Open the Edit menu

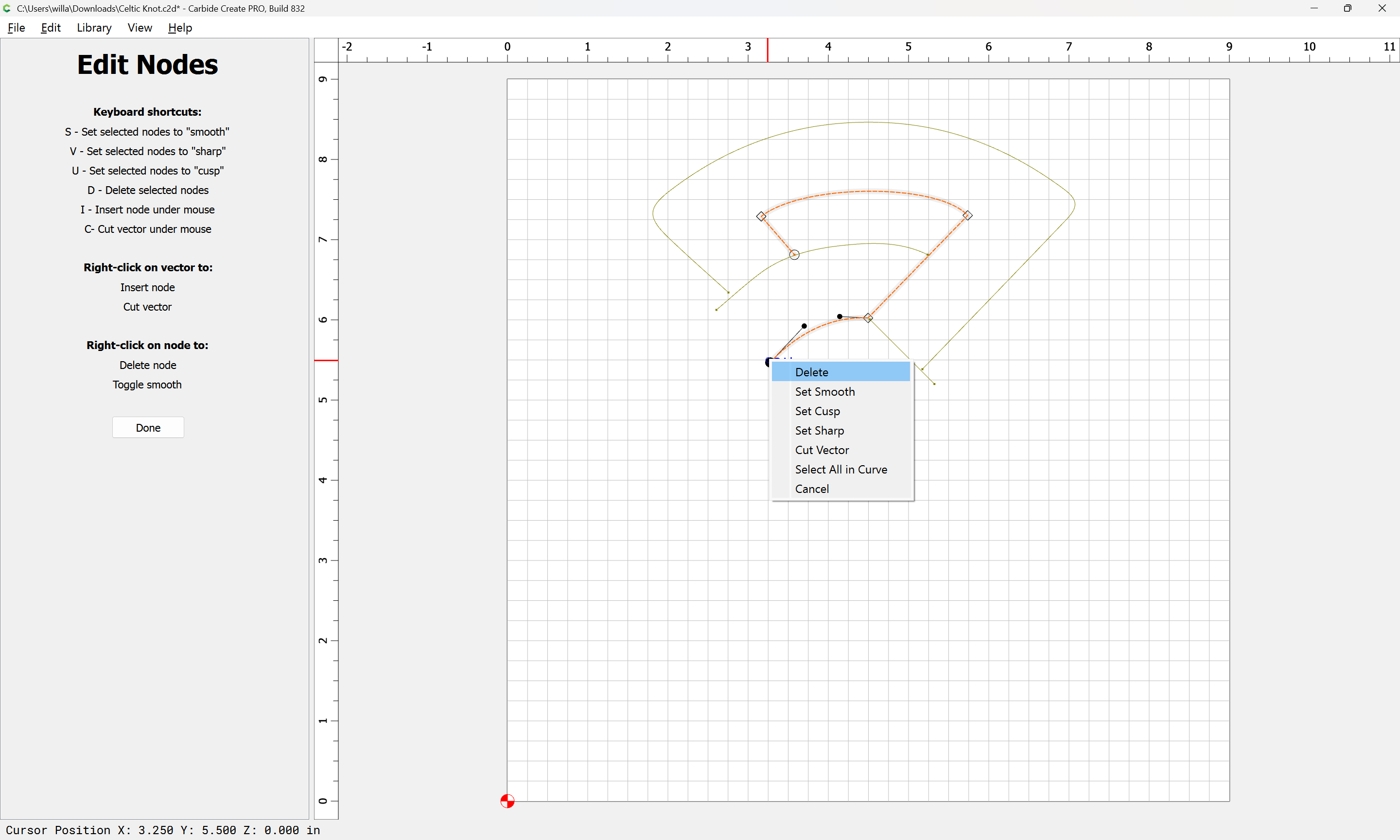tap(51, 28)
